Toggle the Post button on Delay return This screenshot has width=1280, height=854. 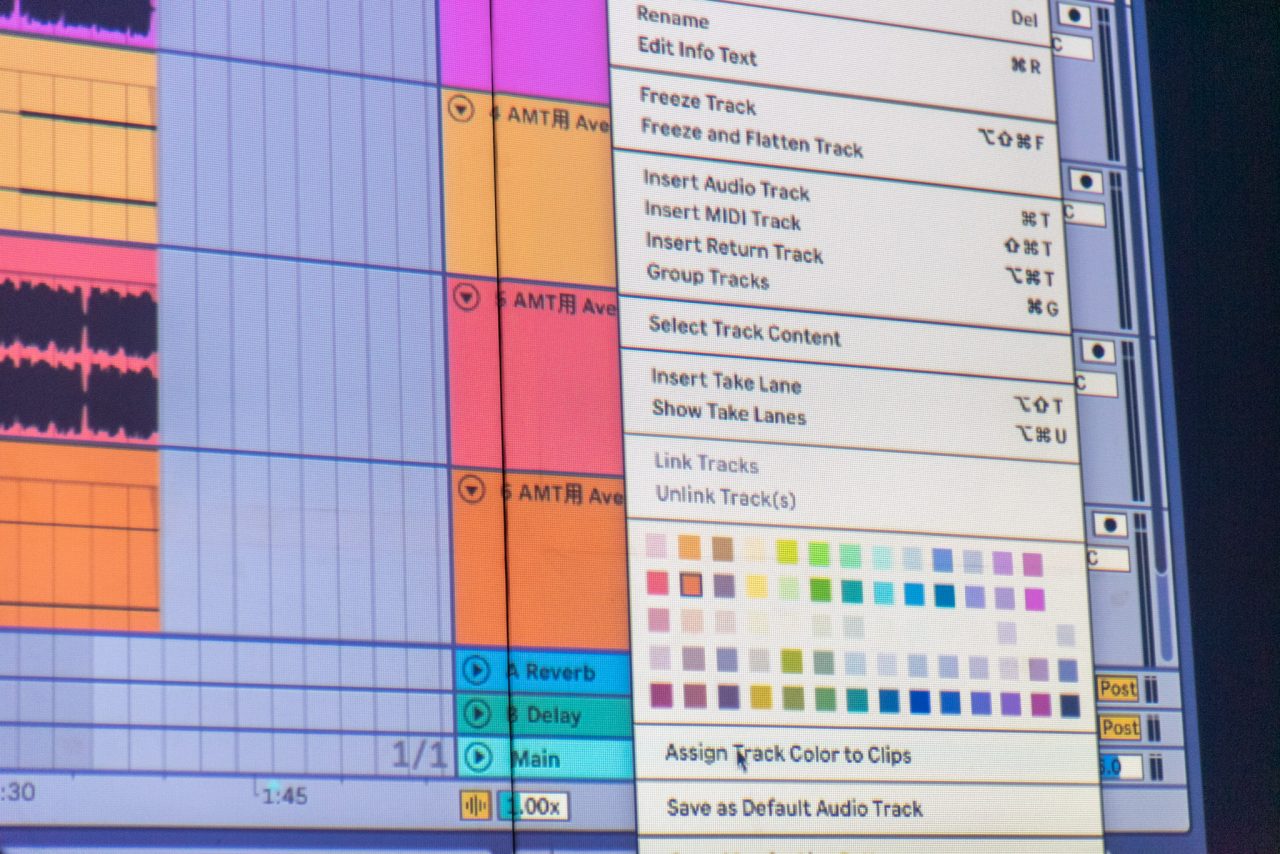[1119, 727]
